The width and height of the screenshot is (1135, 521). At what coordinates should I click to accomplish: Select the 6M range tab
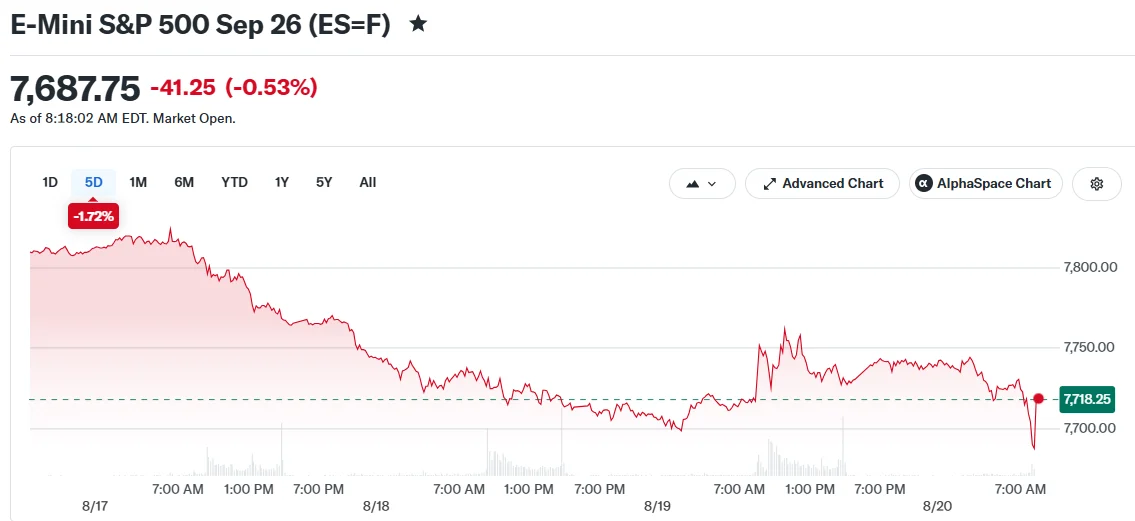[184, 182]
